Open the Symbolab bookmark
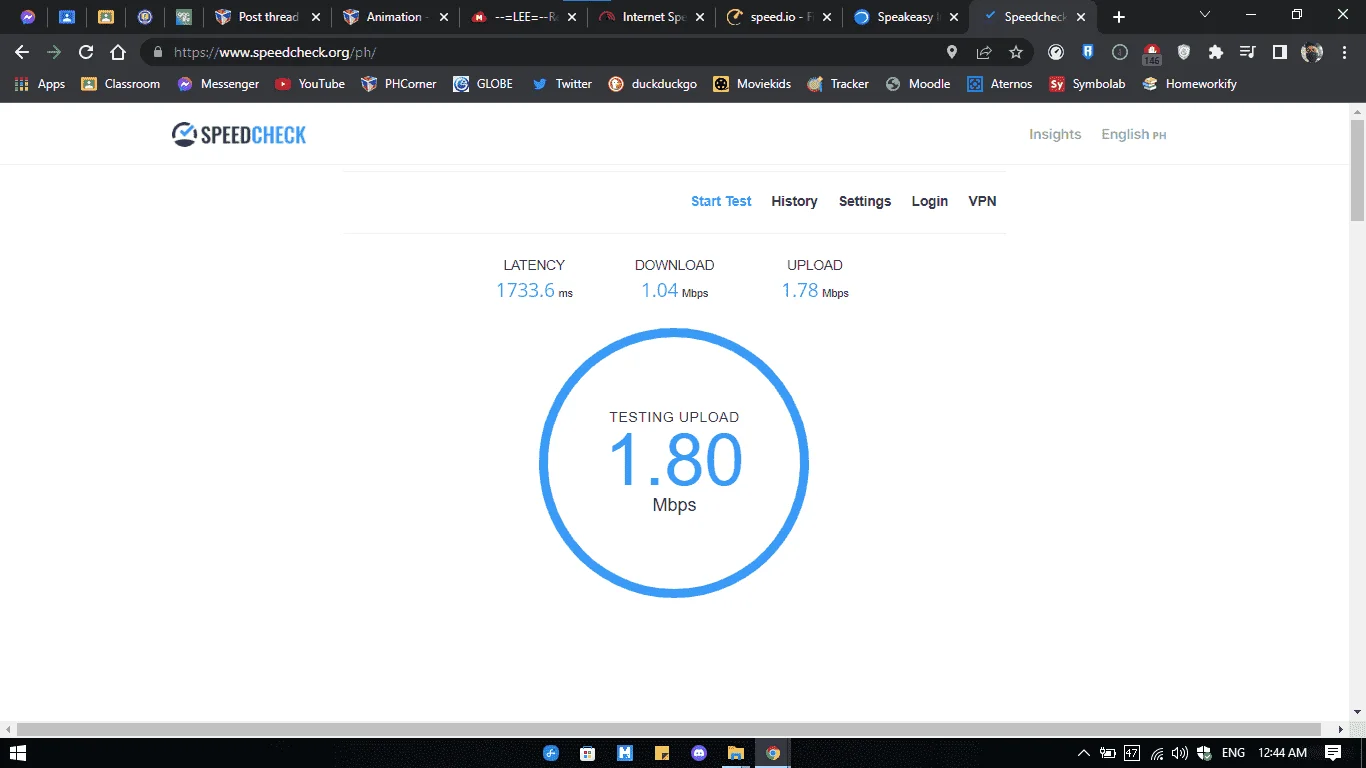This screenshot has width=1366, height=768. click(1087, 84)
